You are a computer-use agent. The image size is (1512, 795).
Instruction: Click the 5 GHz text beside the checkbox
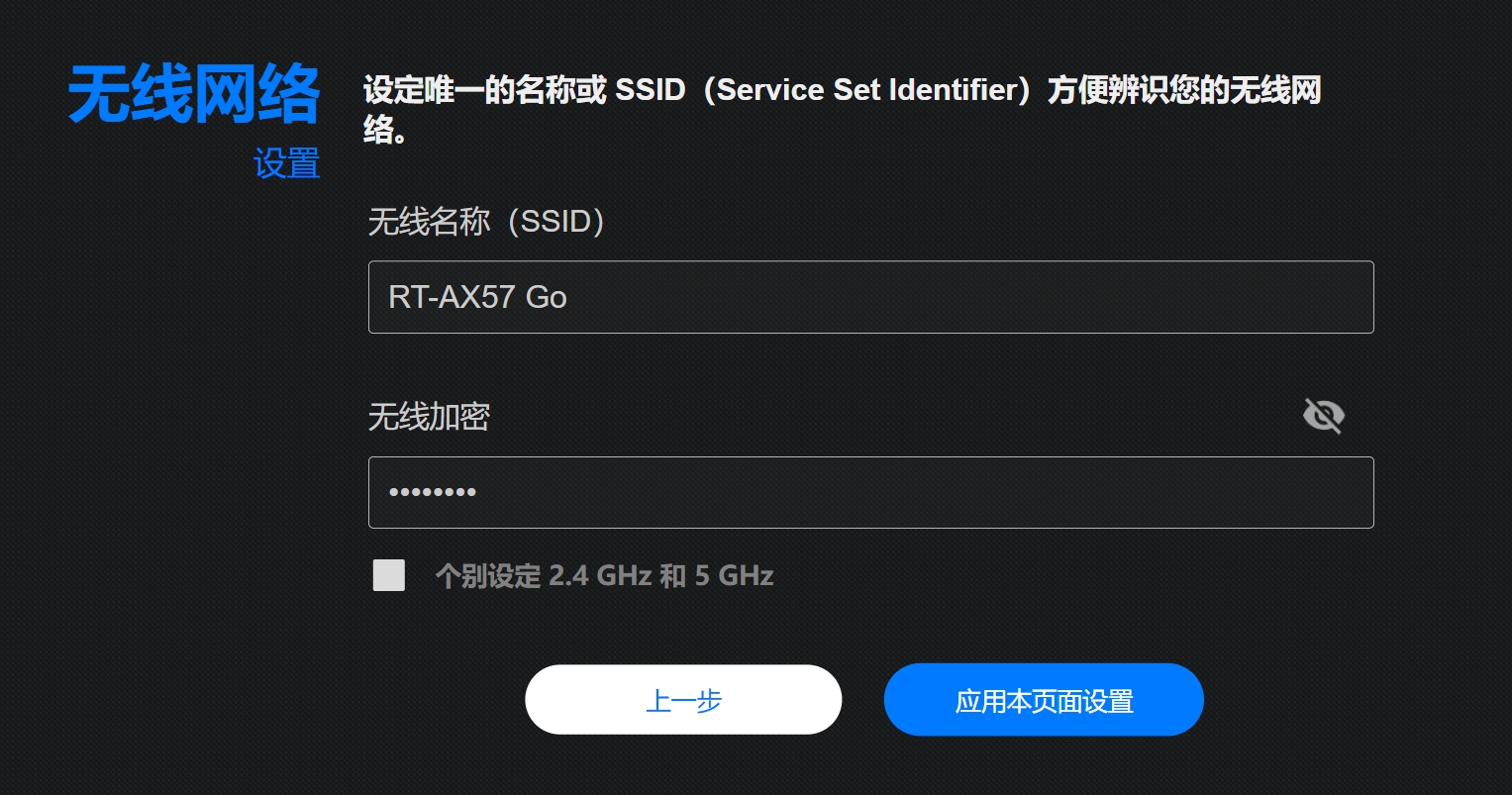pos(735,575)
